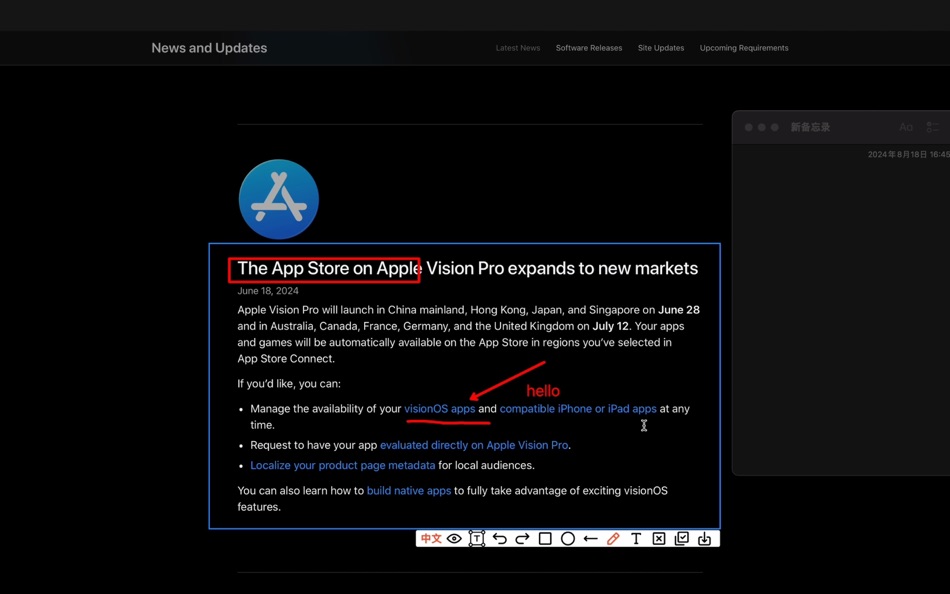Select the rectangle shape tool
The height and width of the screenshot is (594, 950).
pos(545,538)
